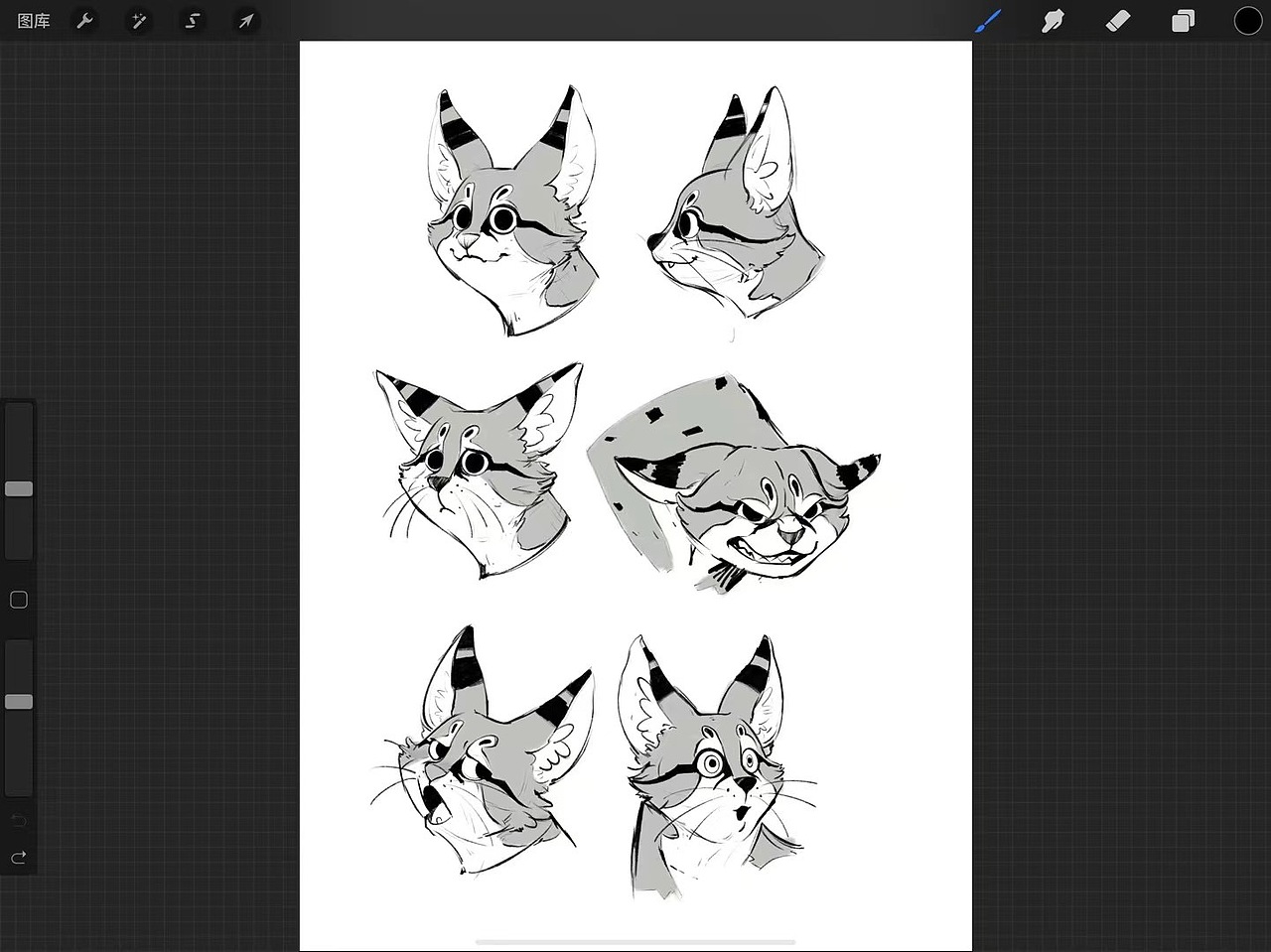The width and height of the screenshot is (1271, 952).
Task: Select the Brush tool
Action: (989, 21)
